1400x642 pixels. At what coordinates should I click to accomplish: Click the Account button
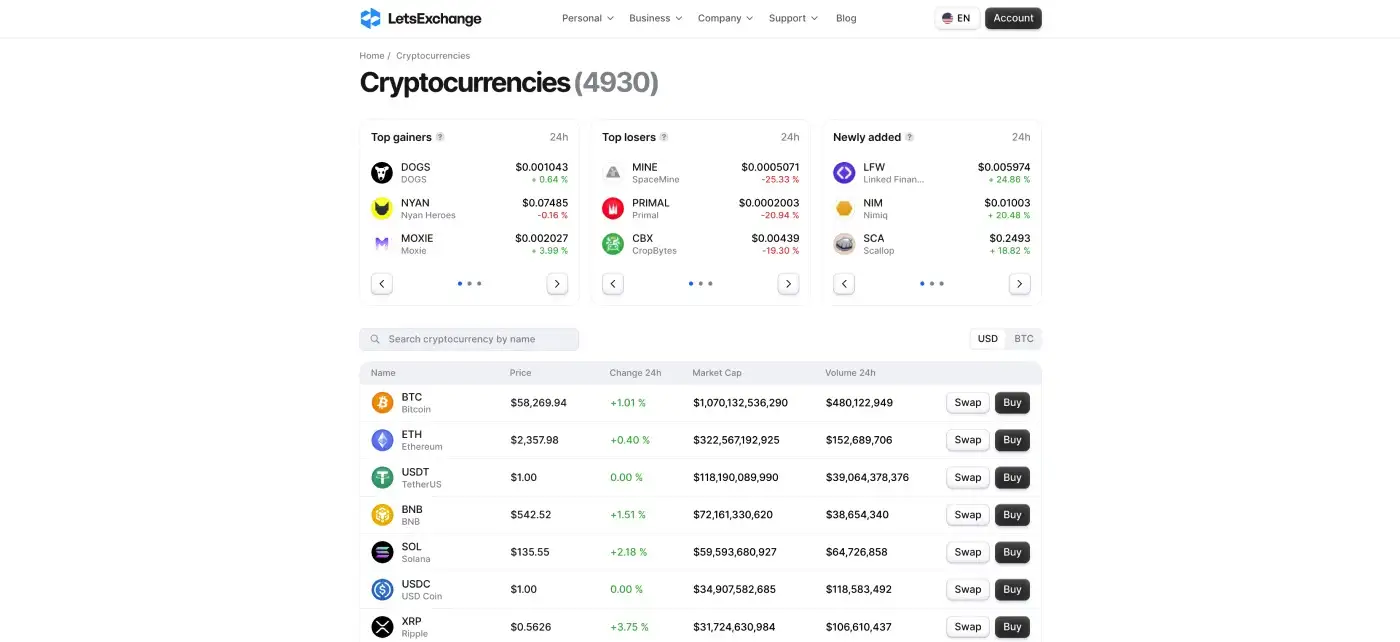[x=1013, y=18]
